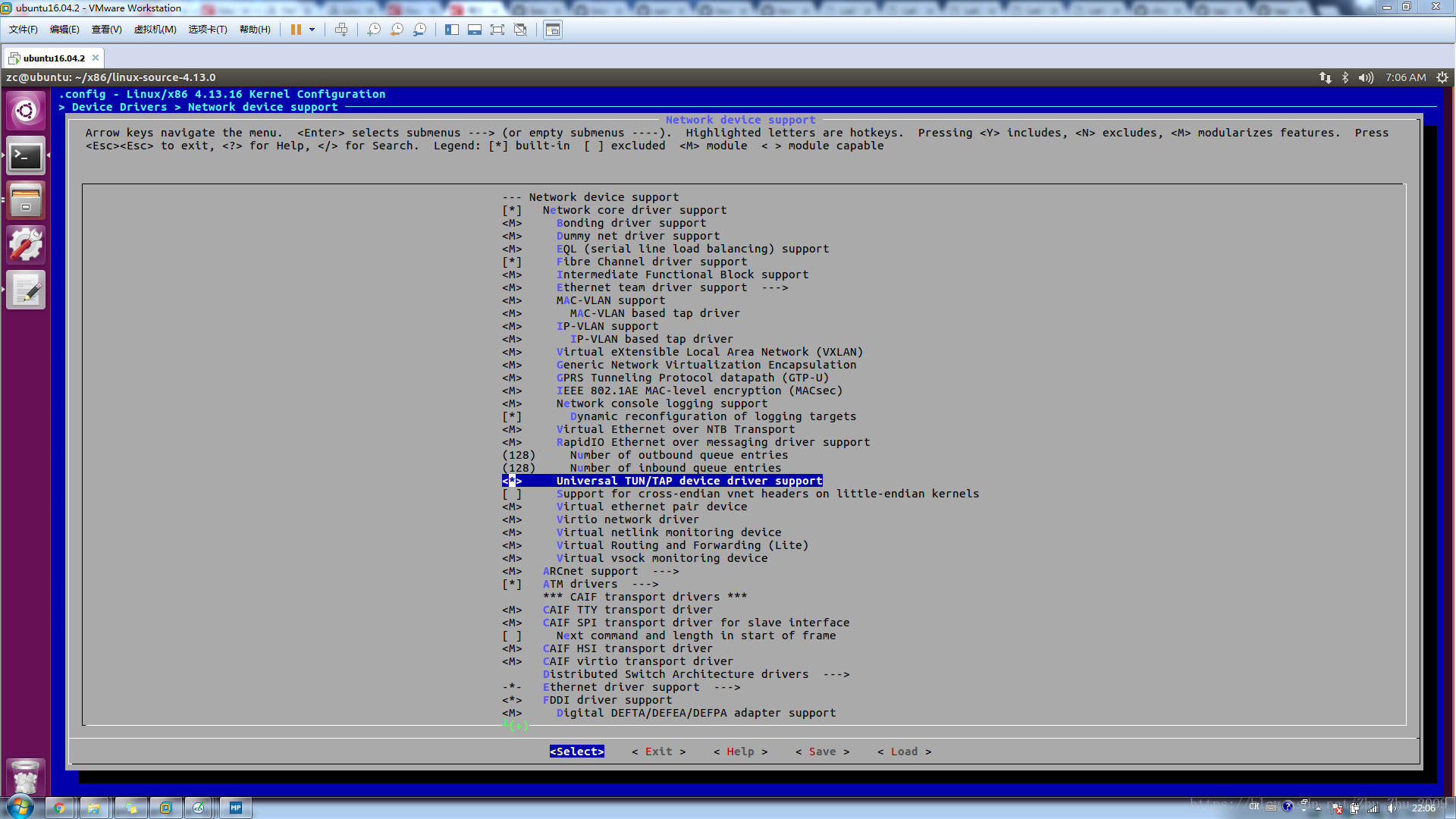1456x819 pixels.
Task: Open the 帮助(H) menu
Action: pos(255,30)
